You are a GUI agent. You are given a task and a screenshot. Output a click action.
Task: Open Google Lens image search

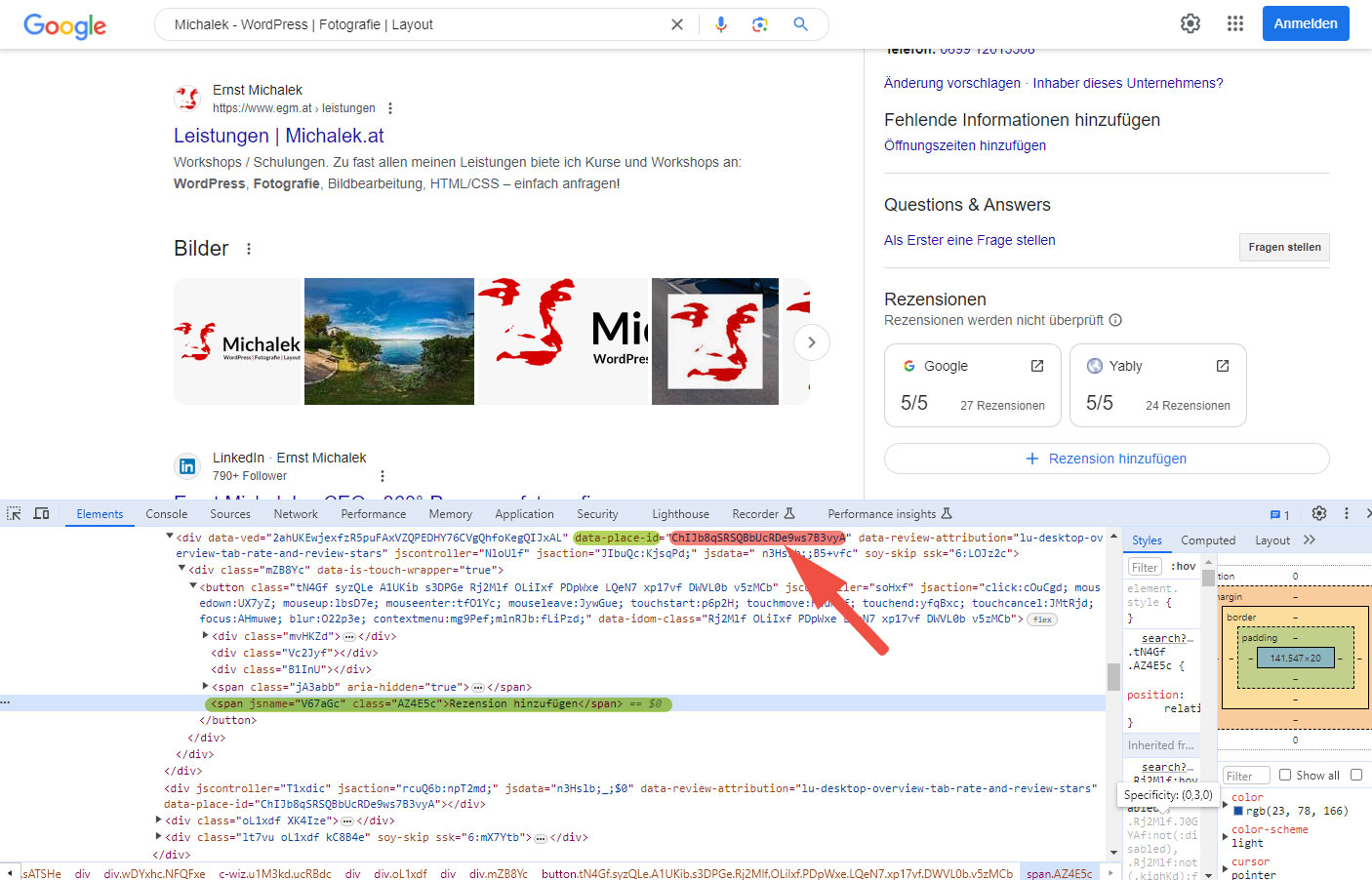pos(760,24)
